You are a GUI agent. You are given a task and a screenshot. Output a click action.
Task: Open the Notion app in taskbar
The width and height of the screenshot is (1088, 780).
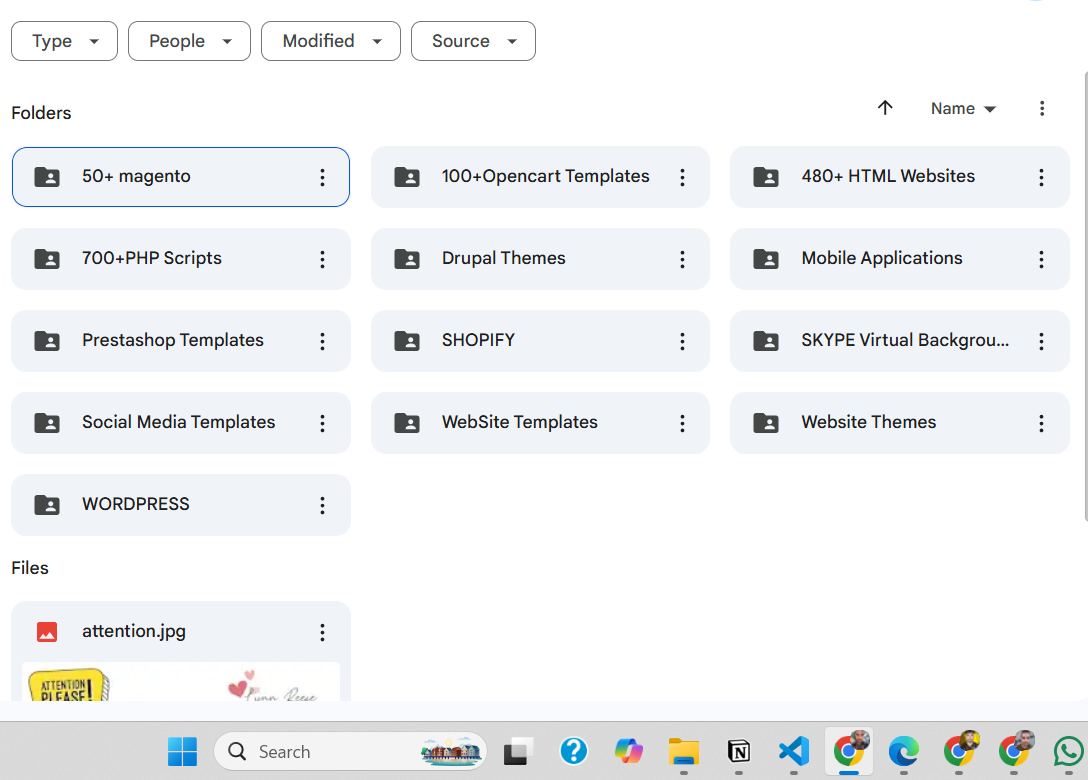(x=739, y=752)
